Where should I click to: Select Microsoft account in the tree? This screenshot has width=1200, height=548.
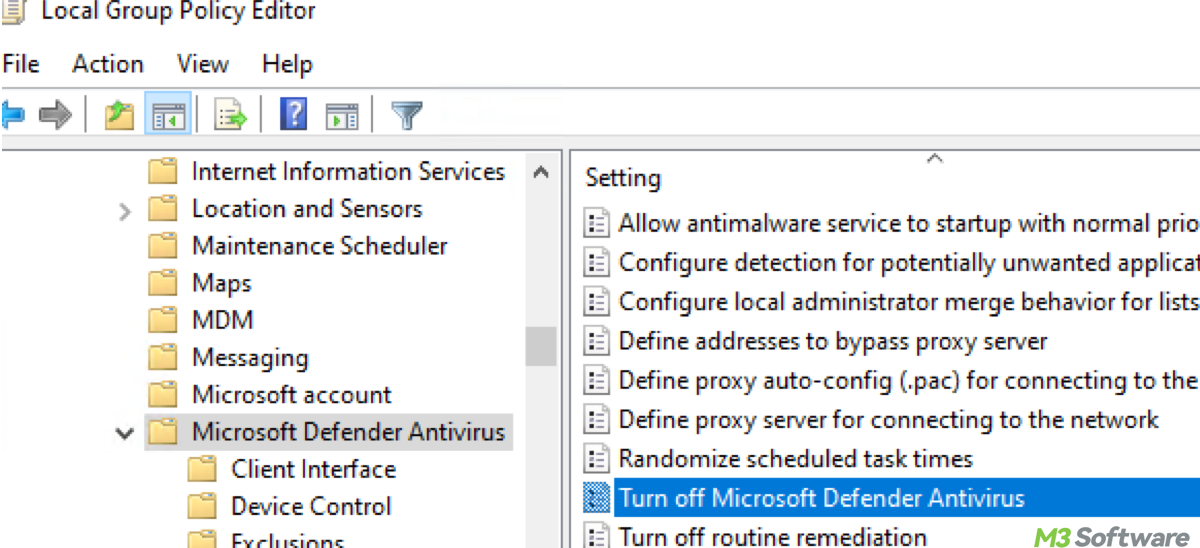pyautogui.click(x=292, y=394)
